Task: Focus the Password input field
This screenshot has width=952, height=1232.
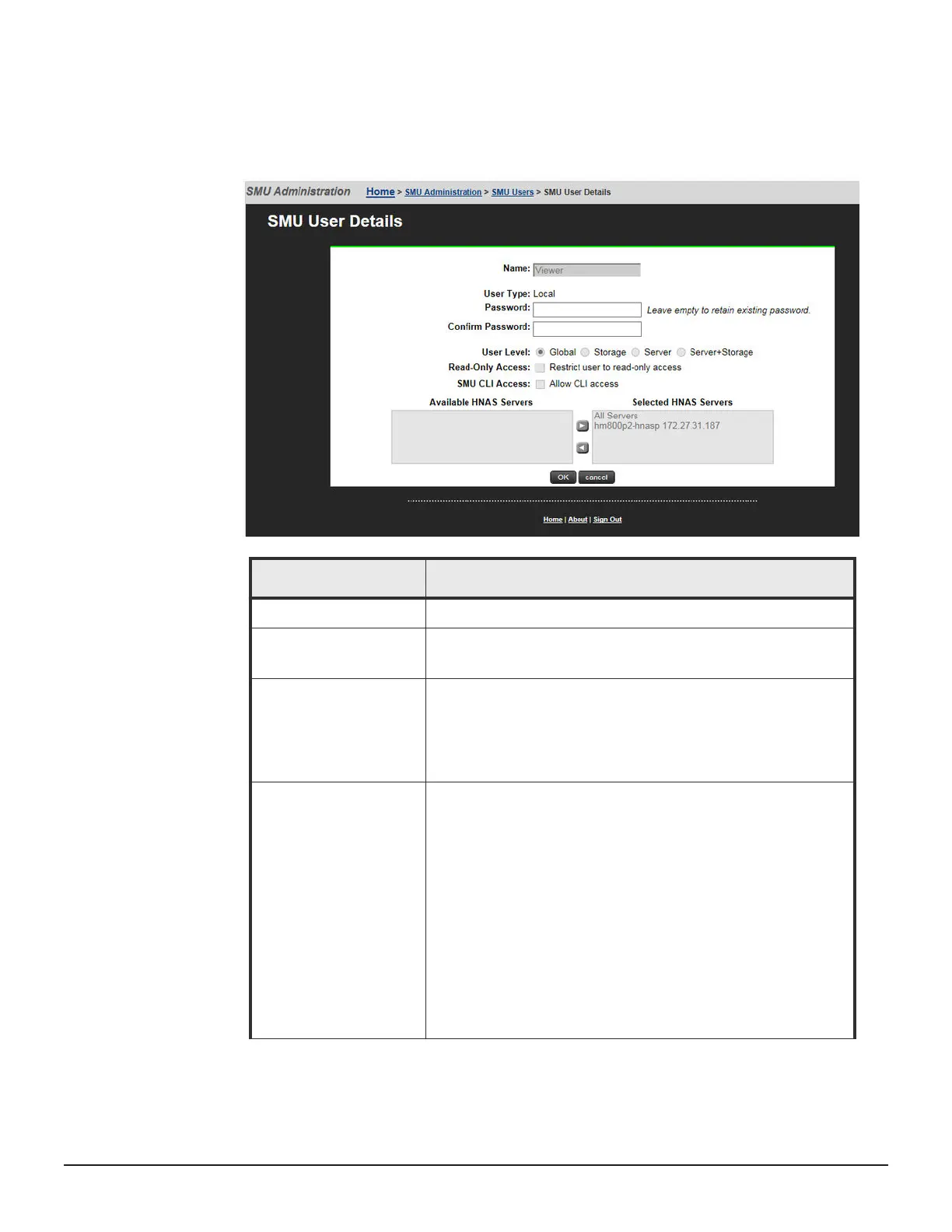Action: click(587, 310)
